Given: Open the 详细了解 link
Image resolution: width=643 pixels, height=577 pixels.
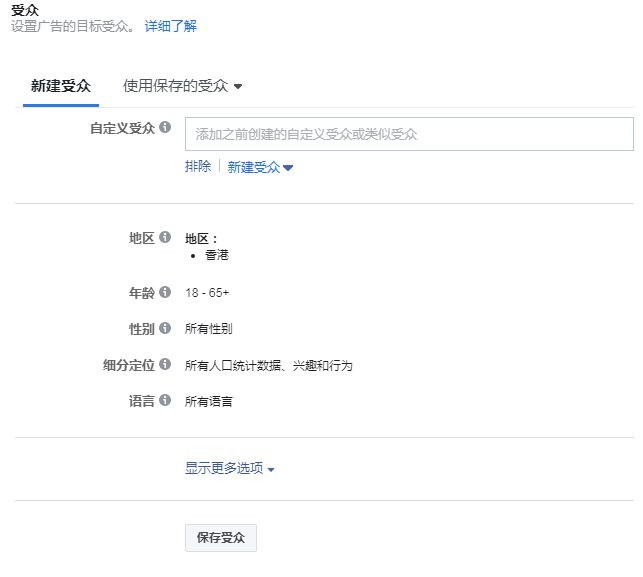Looking at the screenshot, I should pyautogui.click(x=171, y=26).
